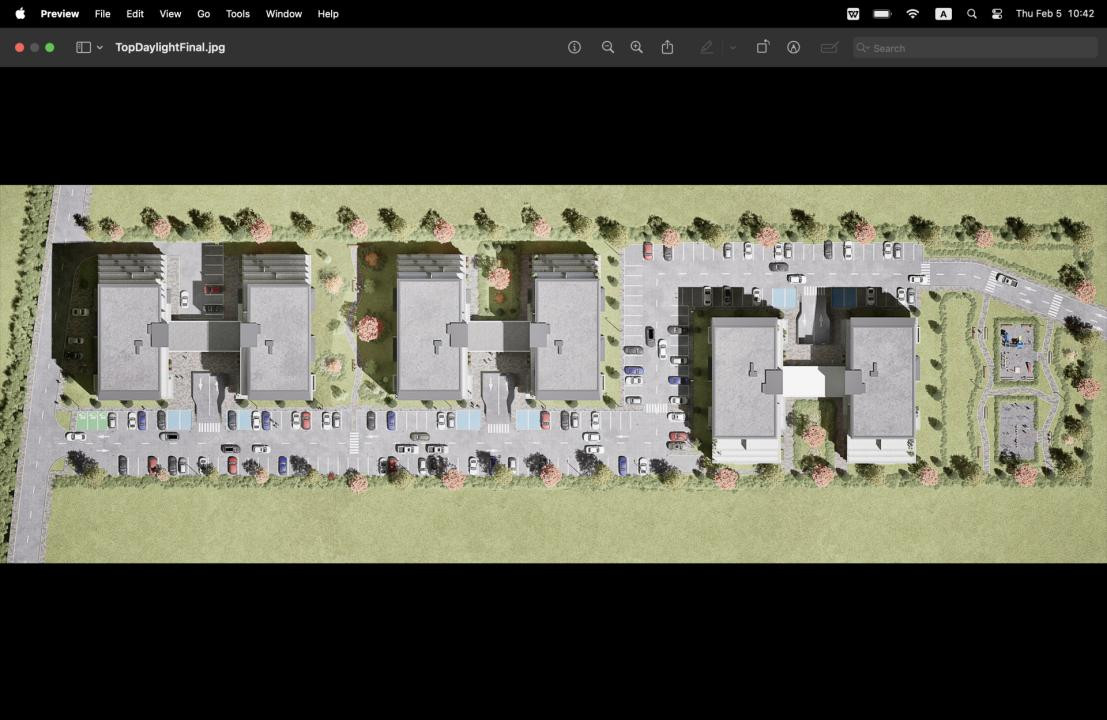Click the Form Filling toolbar icon
This screenshot has height=720, width=1107.
pyautogui.click(x=828, y=47)
